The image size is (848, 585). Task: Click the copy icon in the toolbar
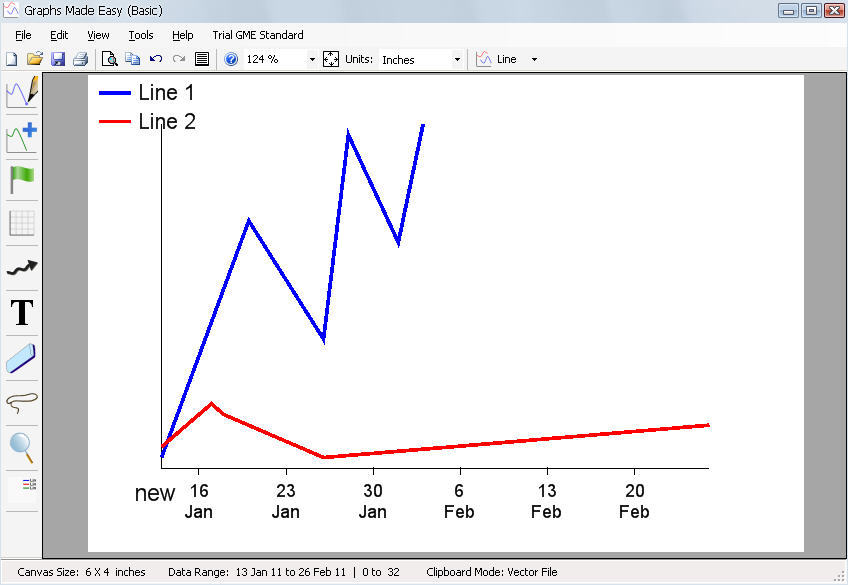[x=133, y=59]
